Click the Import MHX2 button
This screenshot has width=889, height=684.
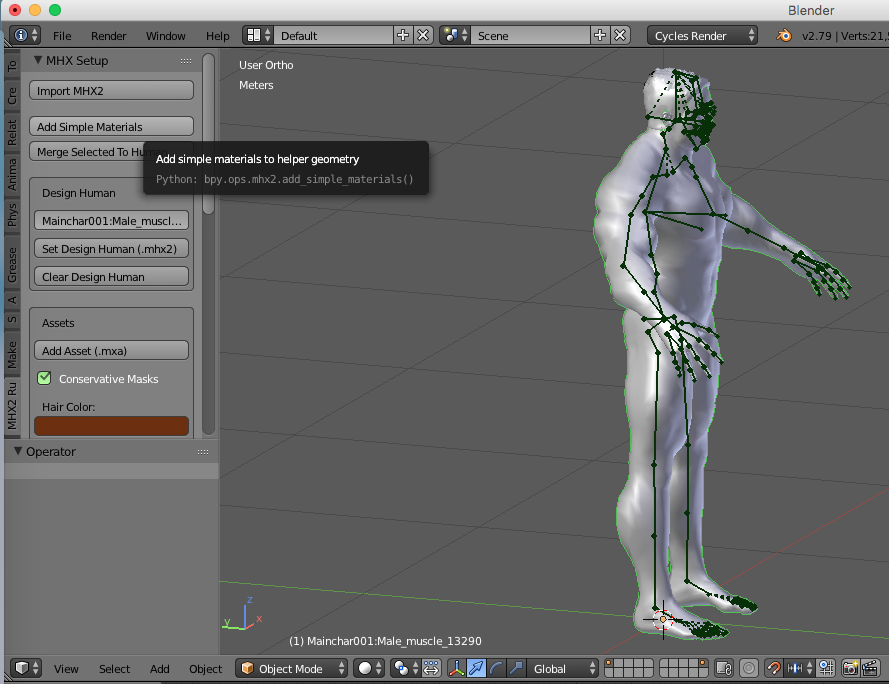point(111,90)
